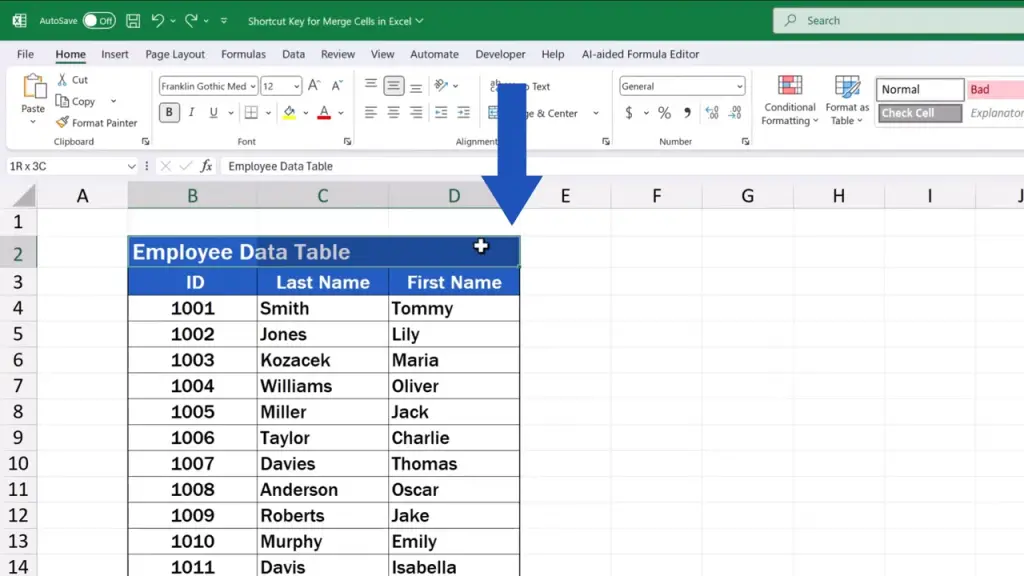1024x576 pixels.
Task: Open the General number format dropdown
Action: click(x=739, y=87)
